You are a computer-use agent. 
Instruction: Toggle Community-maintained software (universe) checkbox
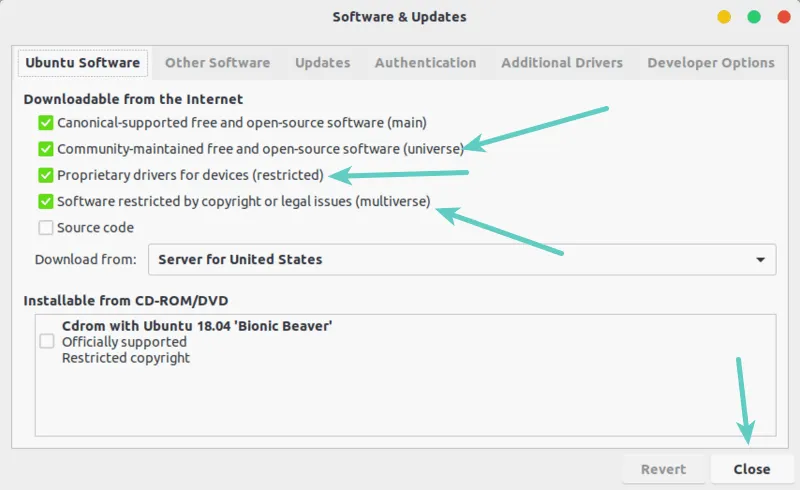coord(45,149)
